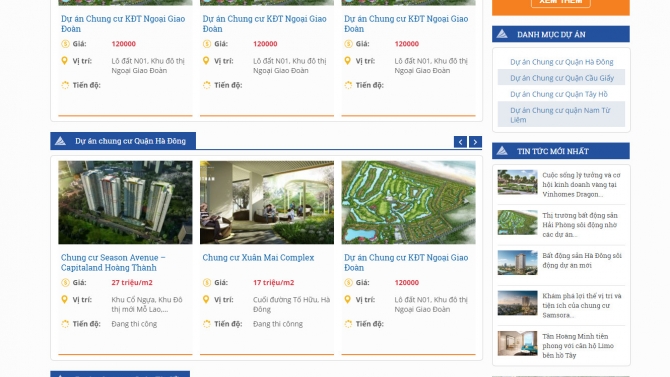
Task: Go to previous Hà Đông project slide
Action: [x=460, y=142]
